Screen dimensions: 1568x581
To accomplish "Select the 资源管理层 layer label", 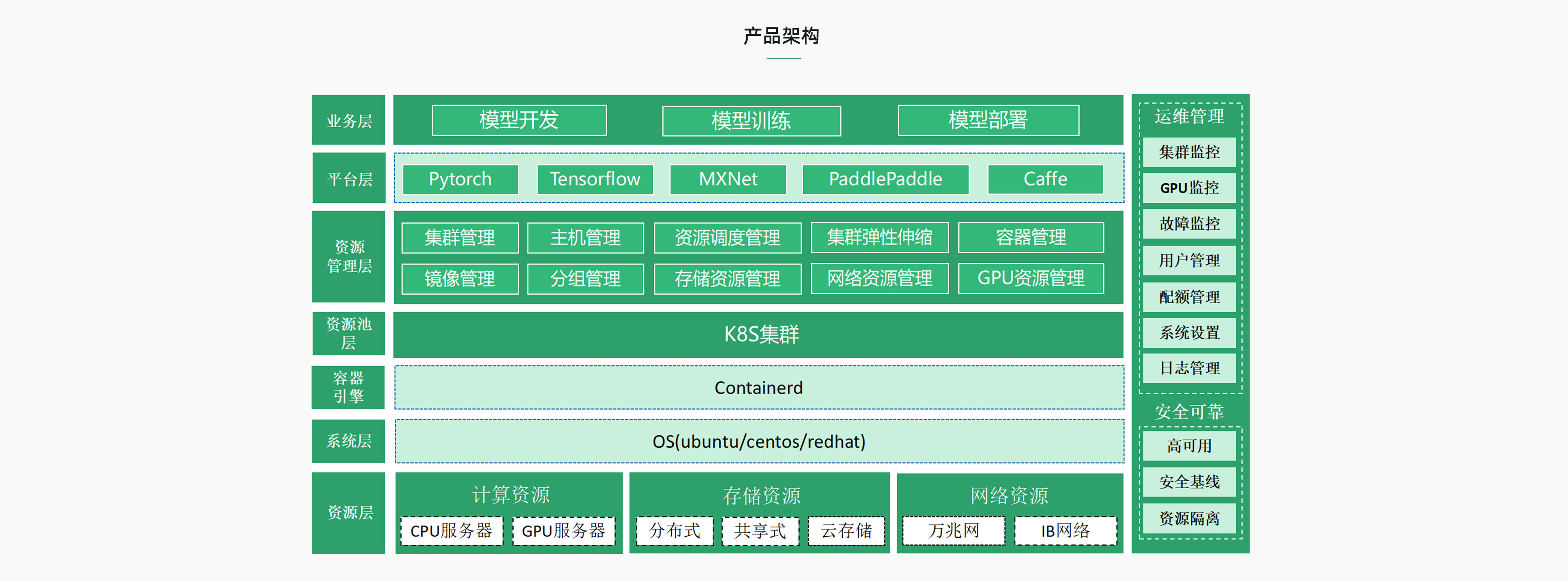I will click(x=349, y=256).
